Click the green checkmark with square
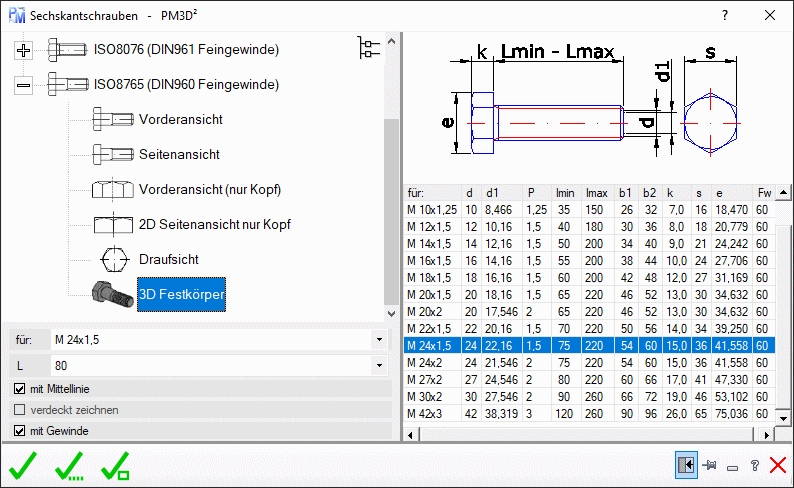The image size is (794, 488). (x=115, y=465)
